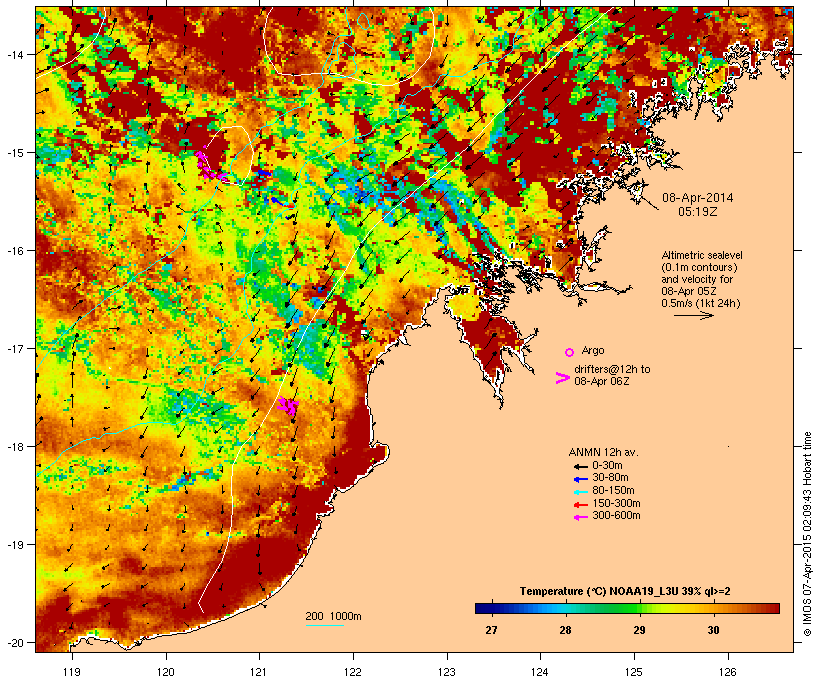Click longitude axis label 119
Screen dimensions: 820x680
tap(72, 672)
